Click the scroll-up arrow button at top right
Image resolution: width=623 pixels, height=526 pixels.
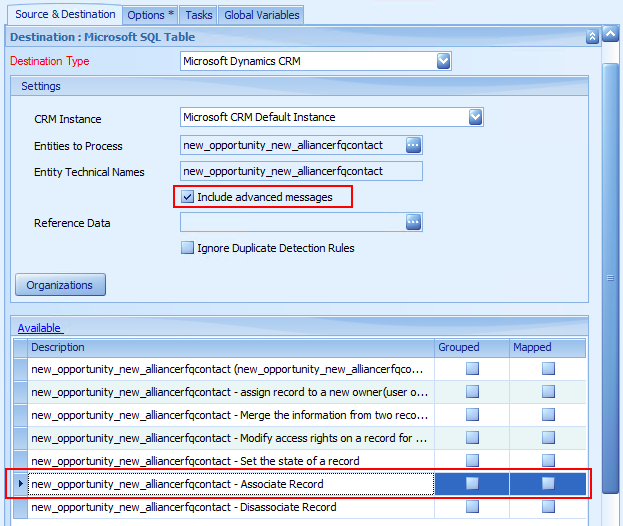(x=611, y=34)
